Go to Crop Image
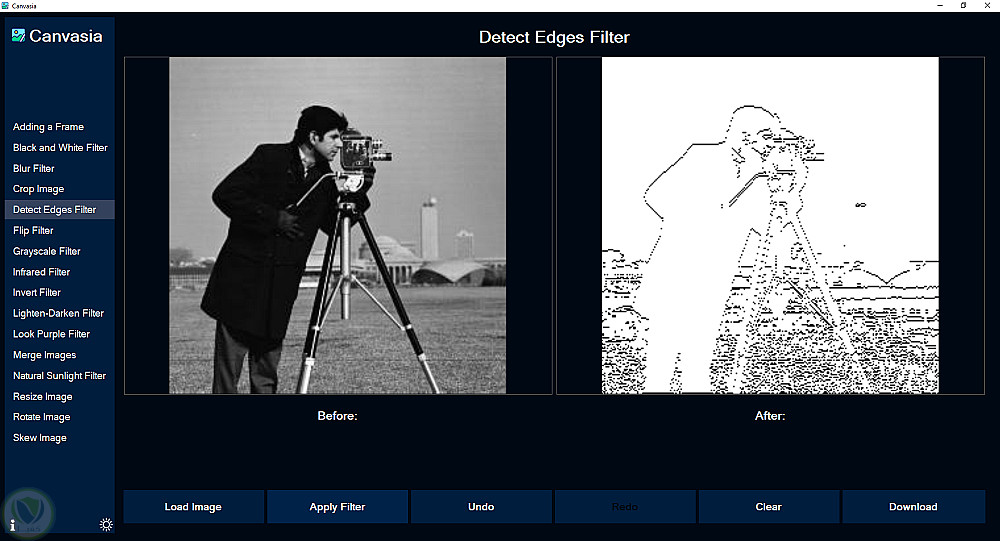This screenshot has height=541, width=1000. tap(38, 189)
